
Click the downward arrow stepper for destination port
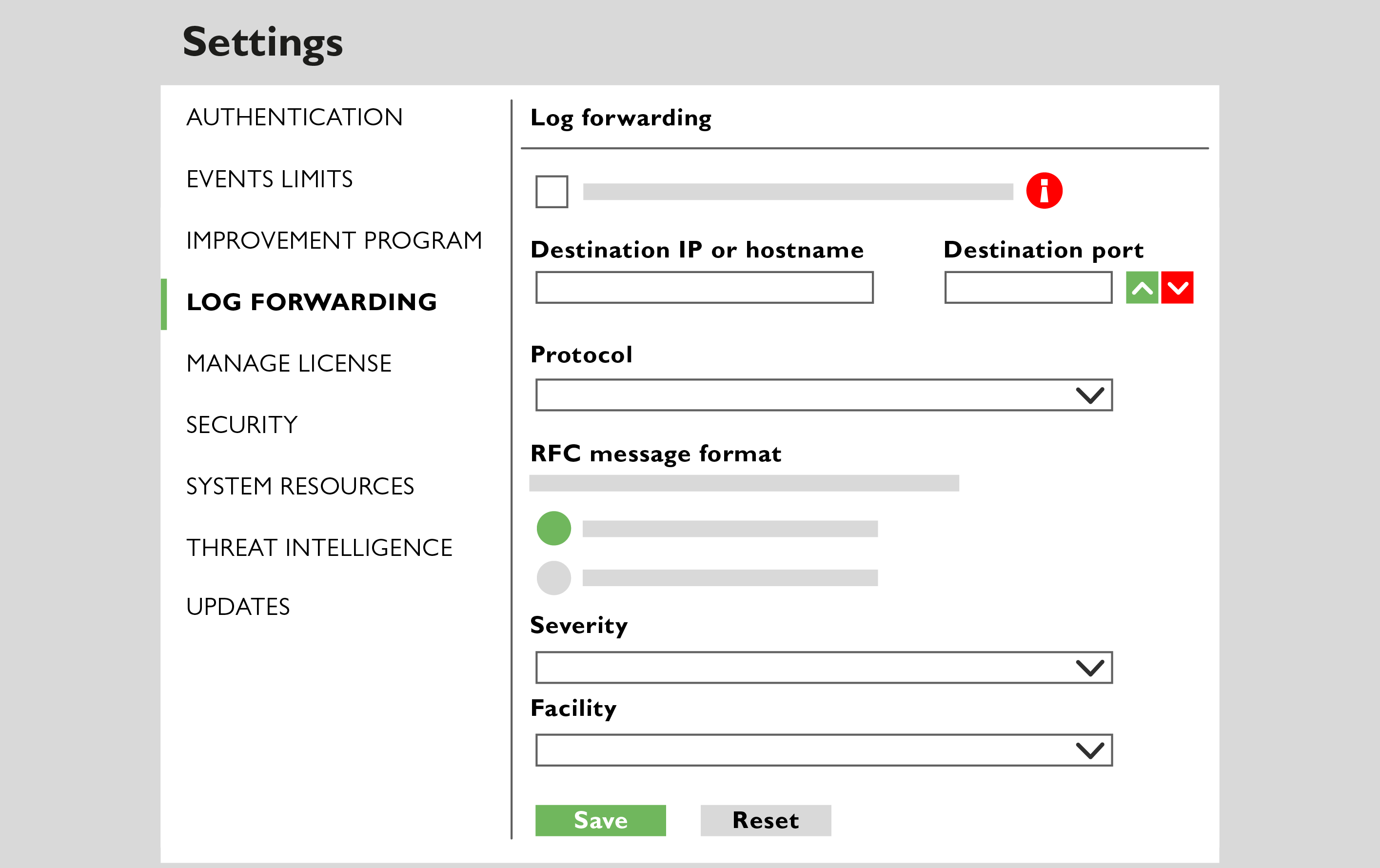(x=1178, y=288)
